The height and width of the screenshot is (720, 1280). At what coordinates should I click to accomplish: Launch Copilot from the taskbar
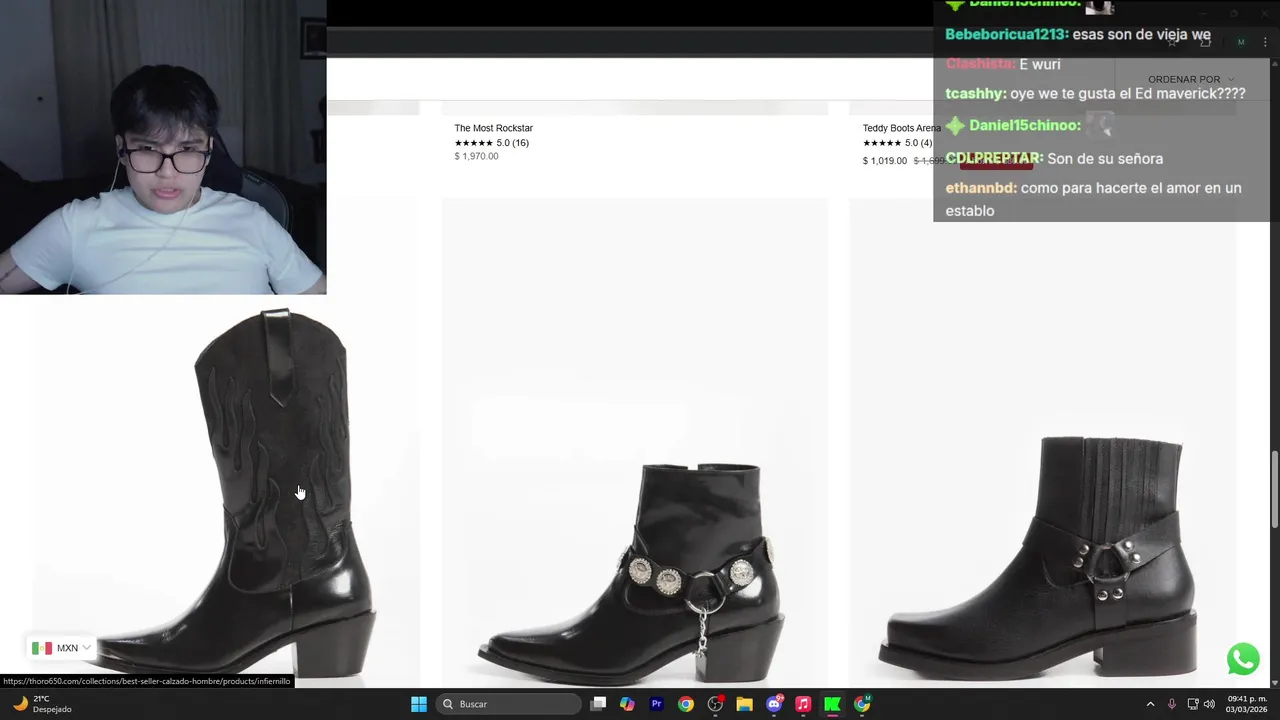tap(627, 704)
